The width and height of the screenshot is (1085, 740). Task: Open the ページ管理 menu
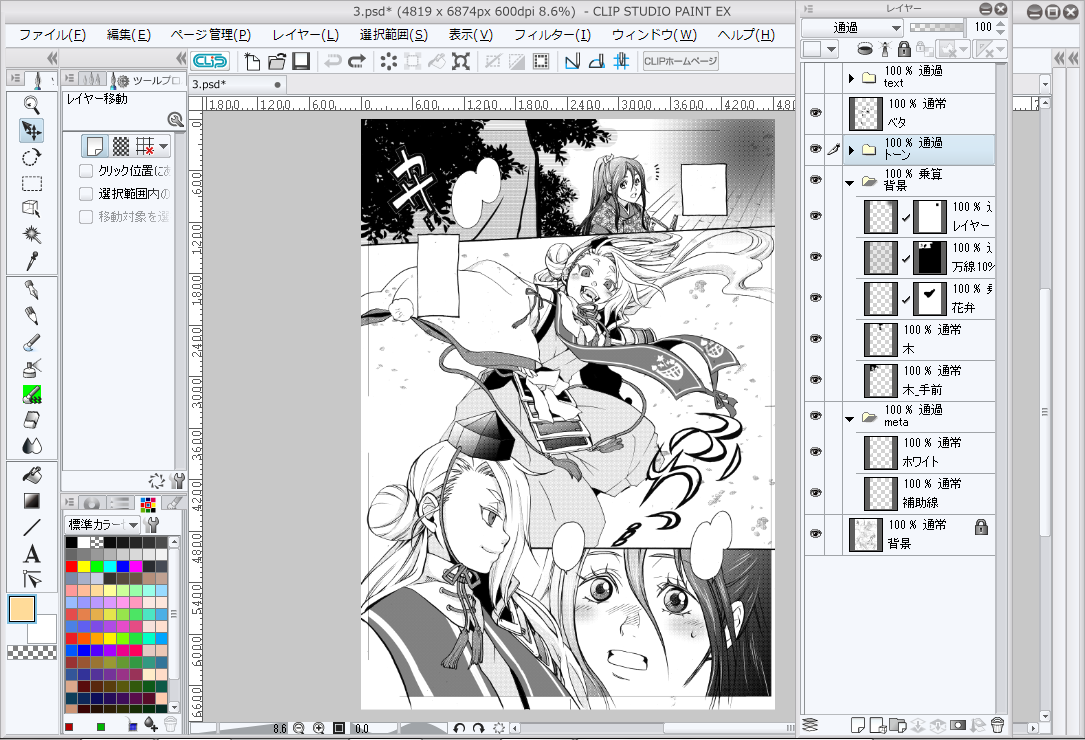[210, 35]
